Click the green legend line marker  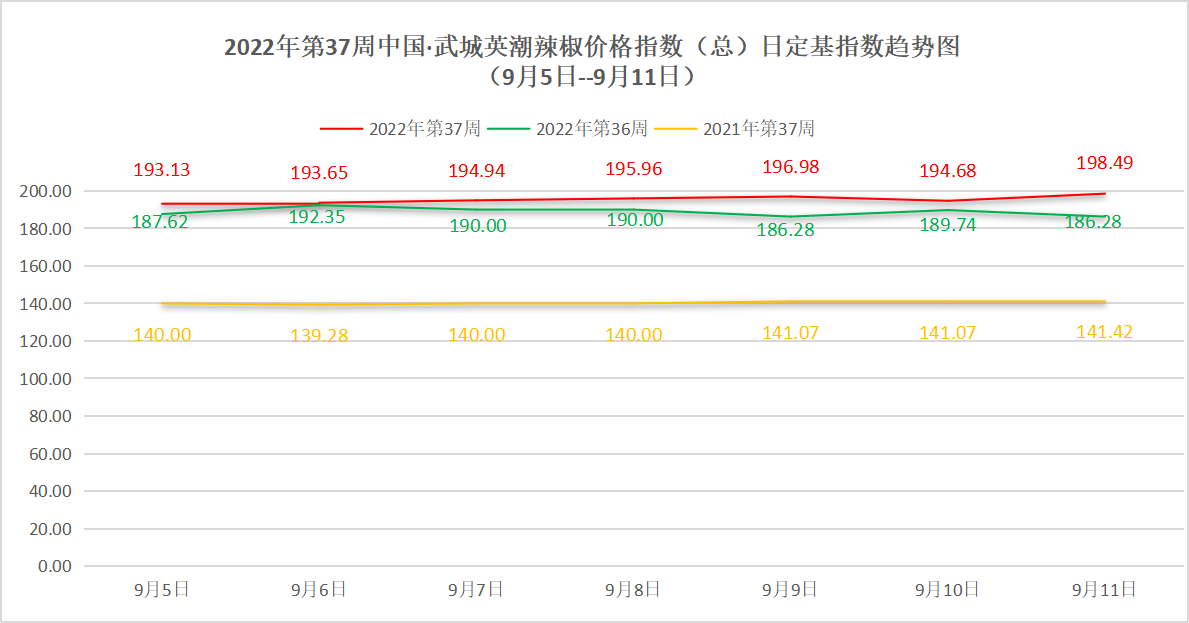(x=508, y=129)
